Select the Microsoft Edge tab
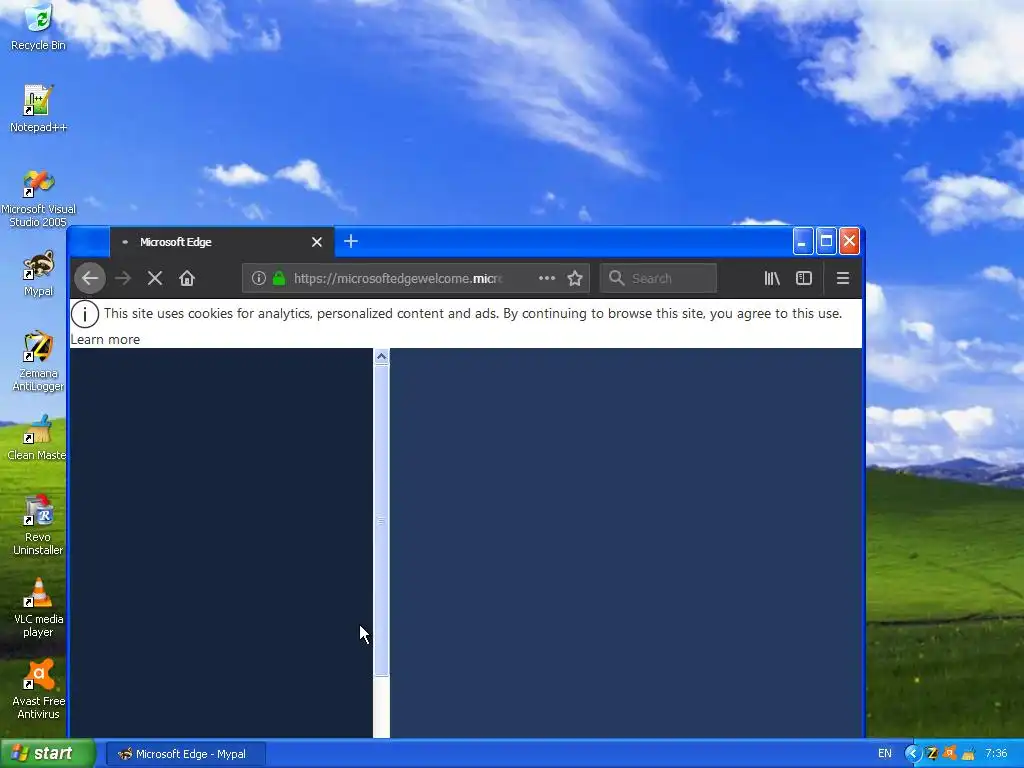This screenshot has width=1024, height=768. (x=222, y=242)
